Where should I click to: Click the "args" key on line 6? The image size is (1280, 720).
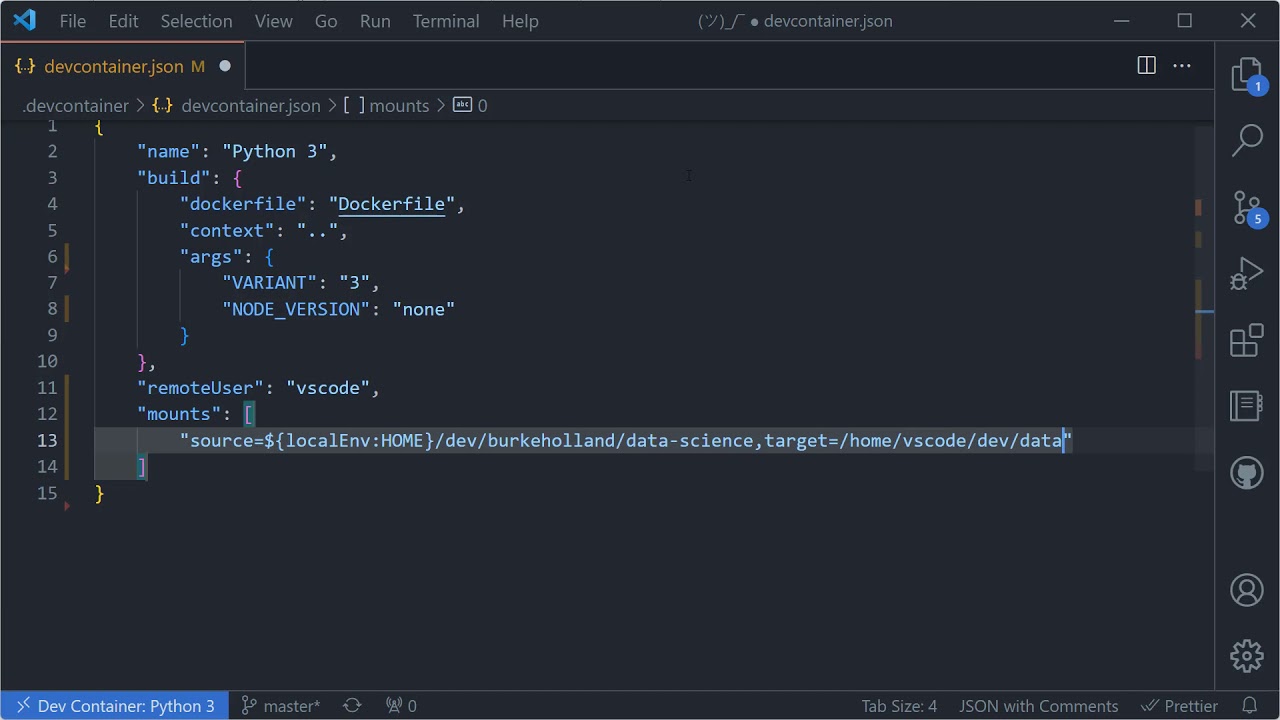pos(212,257)
